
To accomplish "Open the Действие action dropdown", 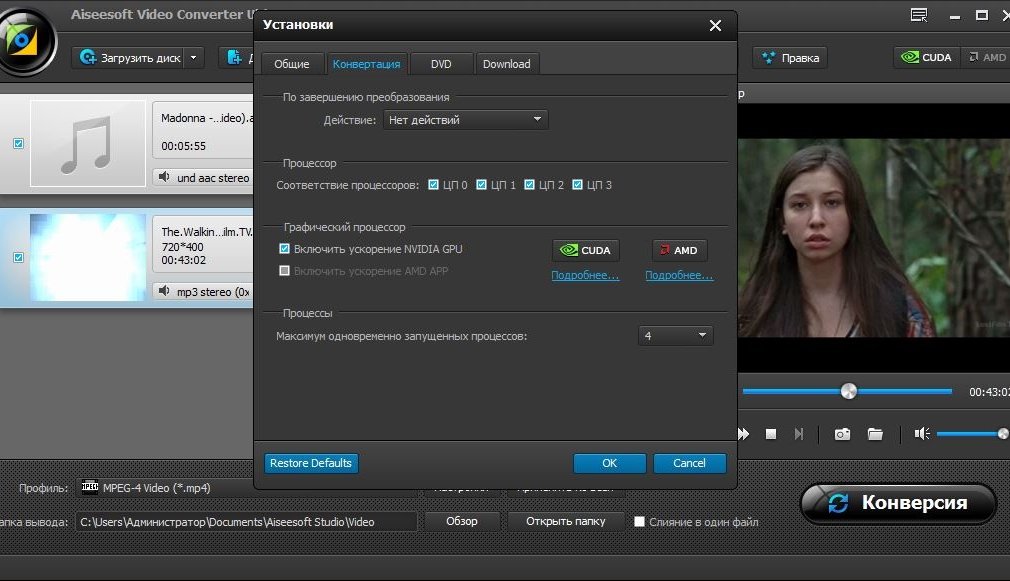I will [x=466, y=120].
